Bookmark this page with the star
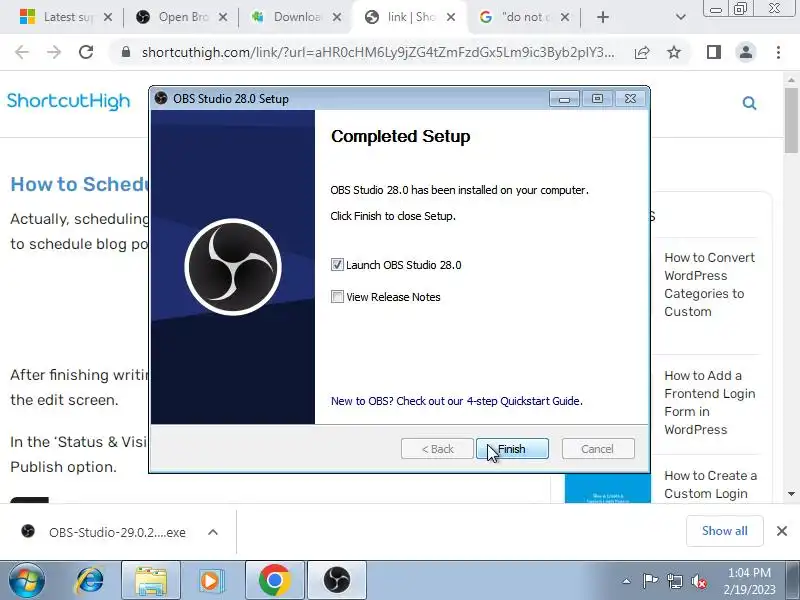Image resolution: width=800 pixels, height=600 pixels. pos(674,52)
